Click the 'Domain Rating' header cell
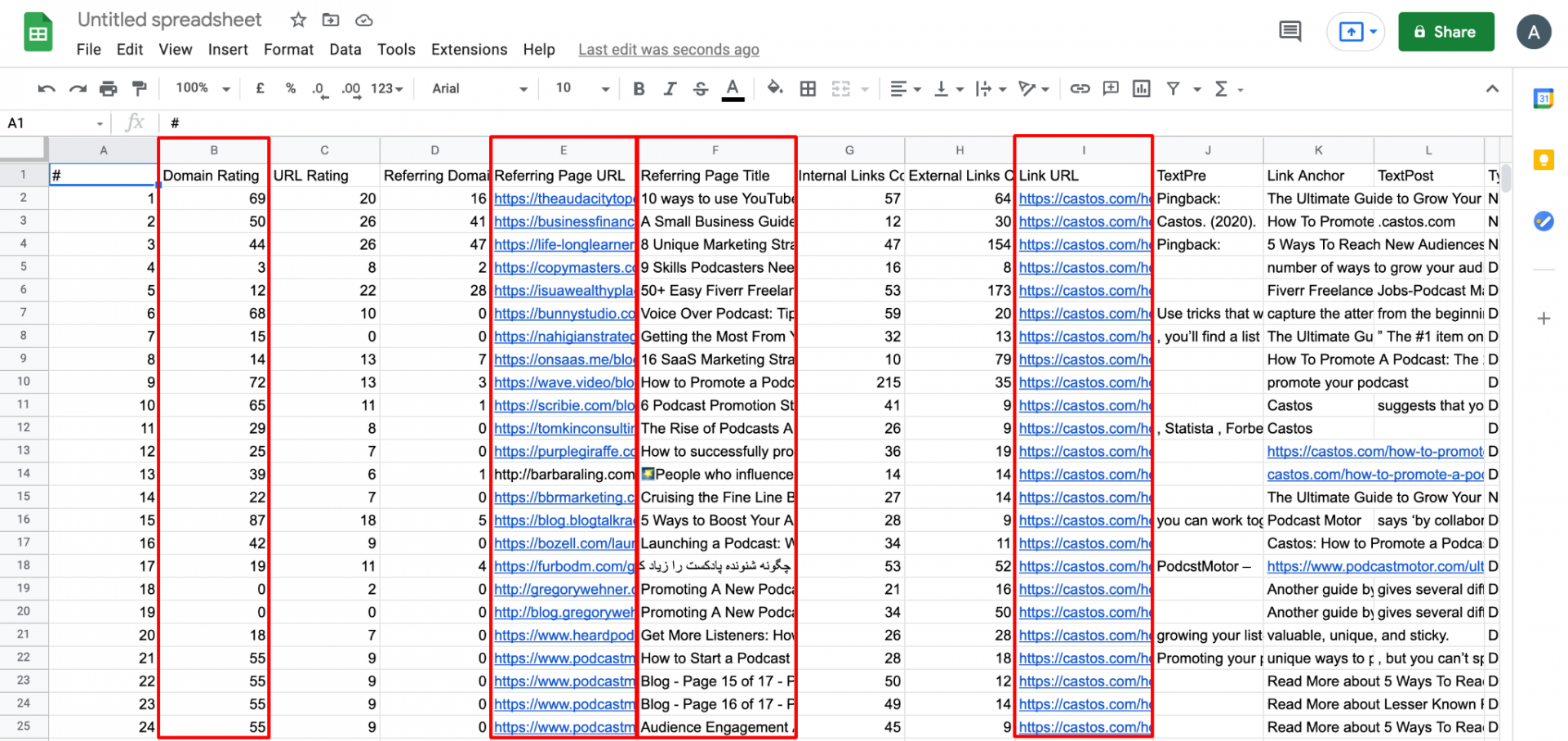1568x741 pixels. click(x=214, y=175)
